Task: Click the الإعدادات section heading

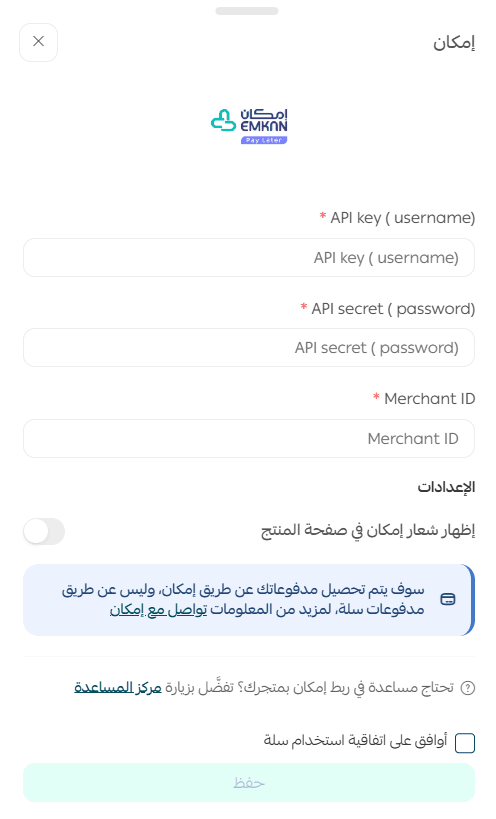Action: coord(446,487)
